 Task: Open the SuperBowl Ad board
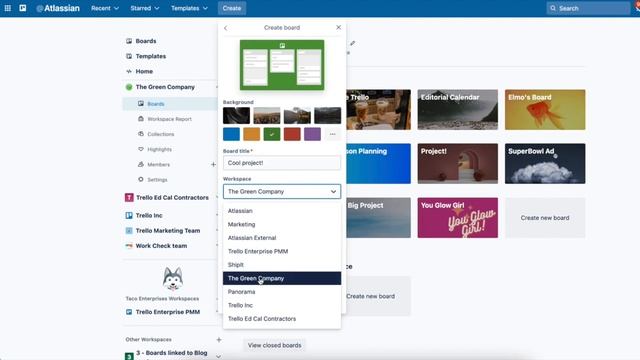(x=545, y=164)
